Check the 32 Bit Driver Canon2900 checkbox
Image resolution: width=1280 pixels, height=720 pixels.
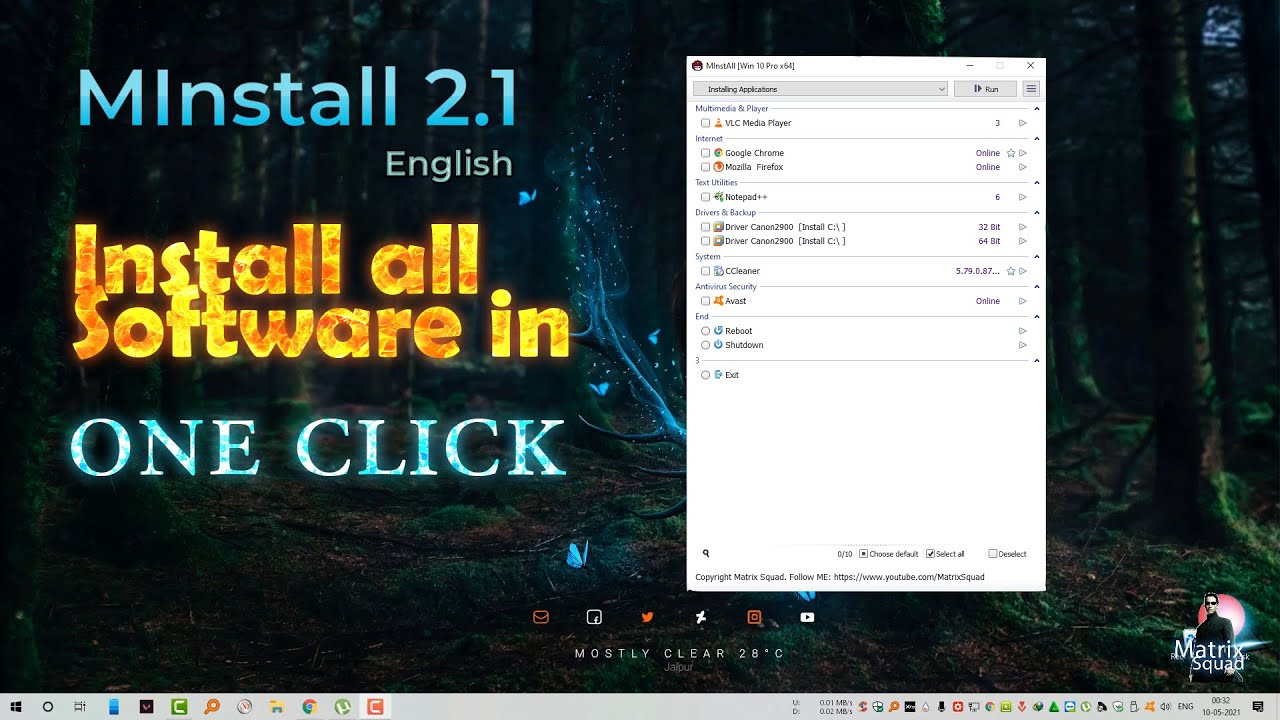click(706, 227)
